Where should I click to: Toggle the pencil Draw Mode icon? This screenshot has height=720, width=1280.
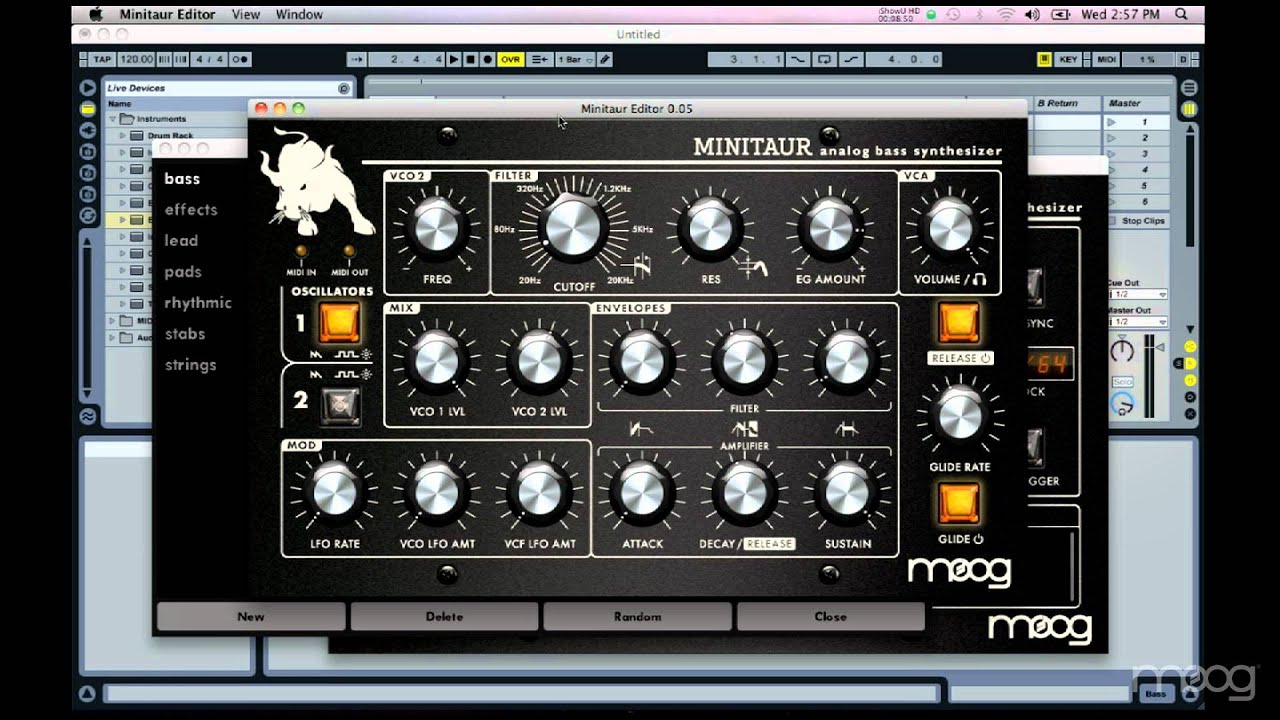point(605,60)
